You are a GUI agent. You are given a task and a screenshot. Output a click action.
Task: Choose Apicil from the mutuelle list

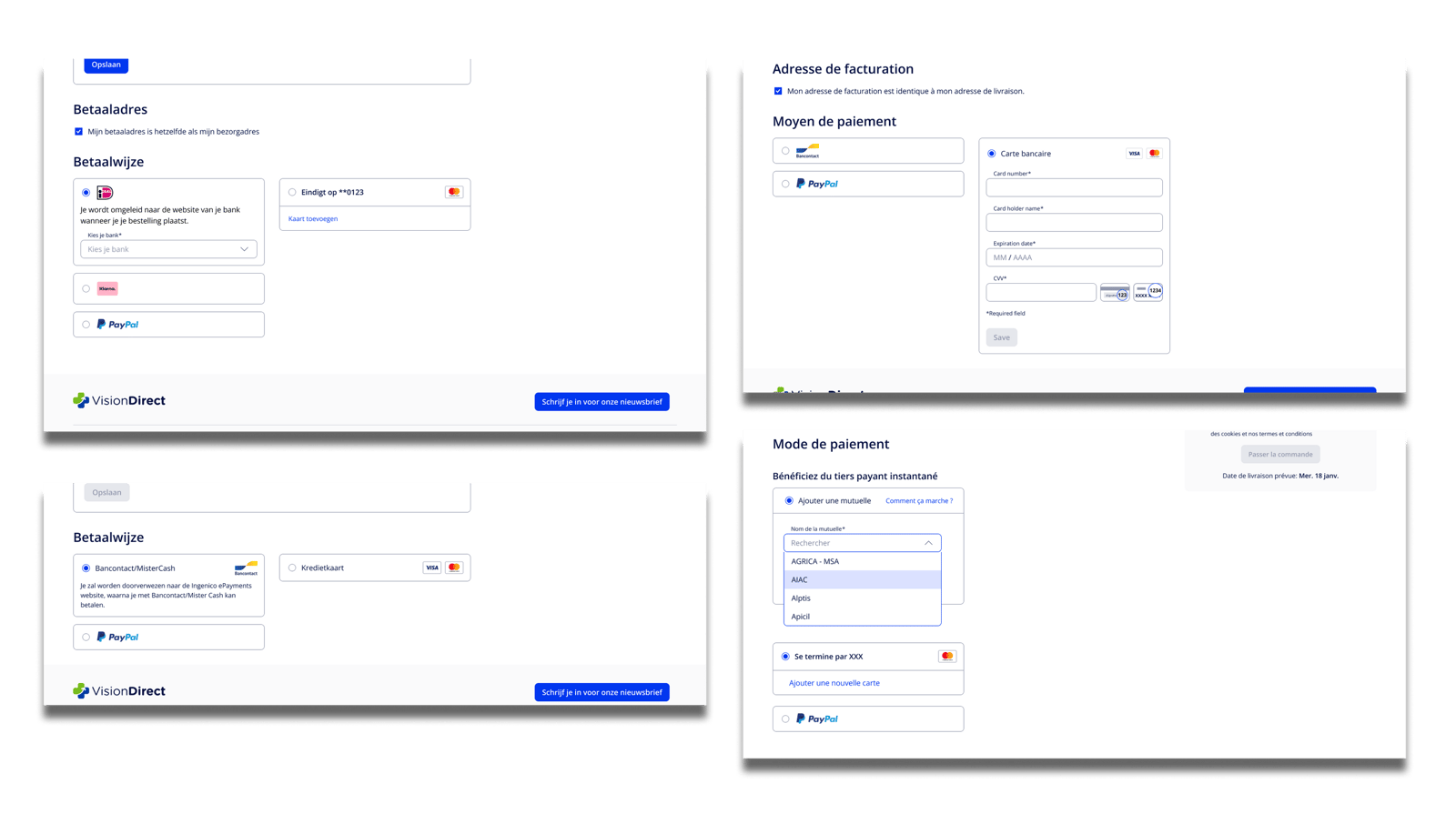tap(862, 617)
